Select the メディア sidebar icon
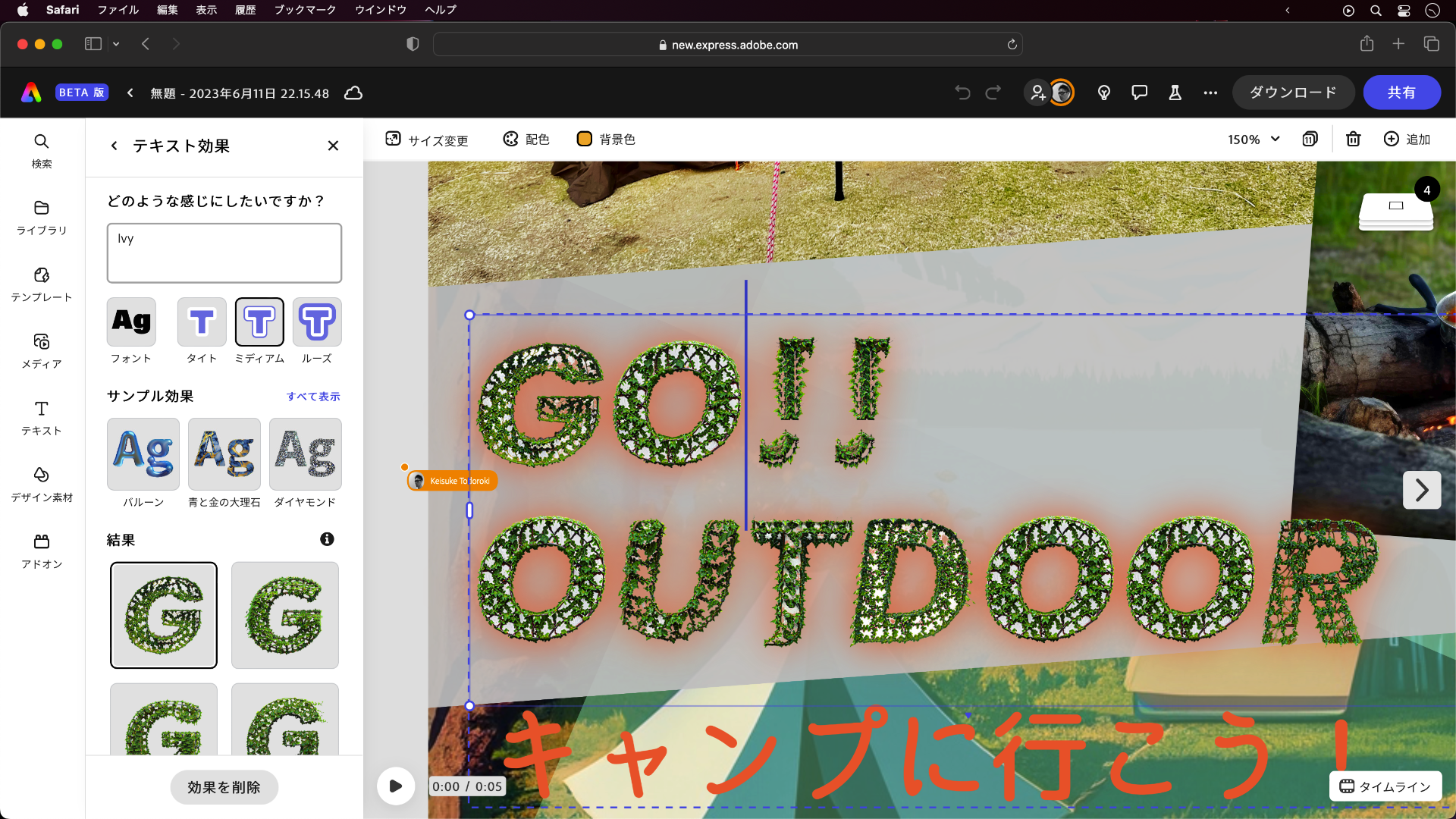The image size is (1456, 819). point(41,351)
